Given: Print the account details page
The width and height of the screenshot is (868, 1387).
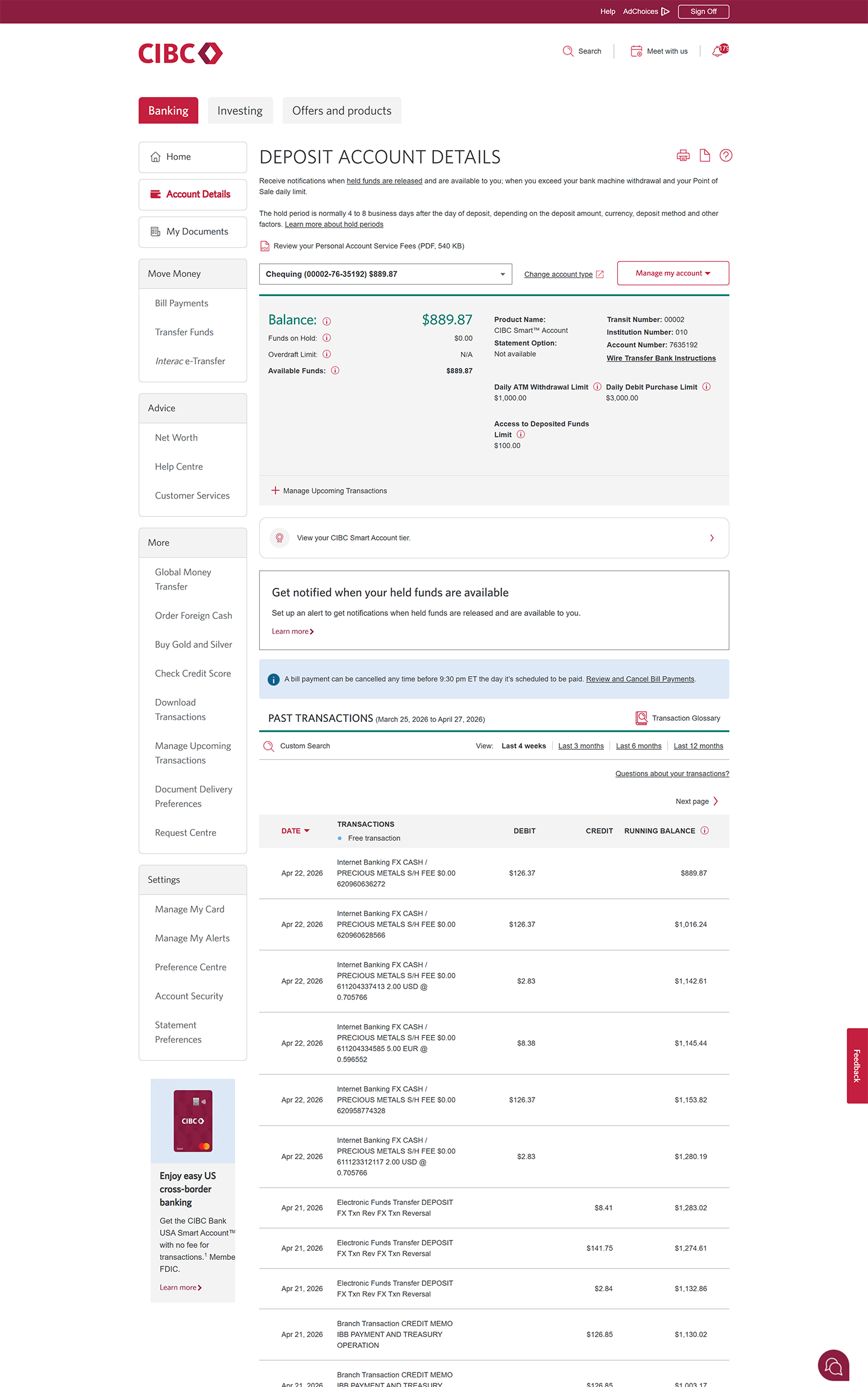Looking at the screenshot, I should 683,156.
